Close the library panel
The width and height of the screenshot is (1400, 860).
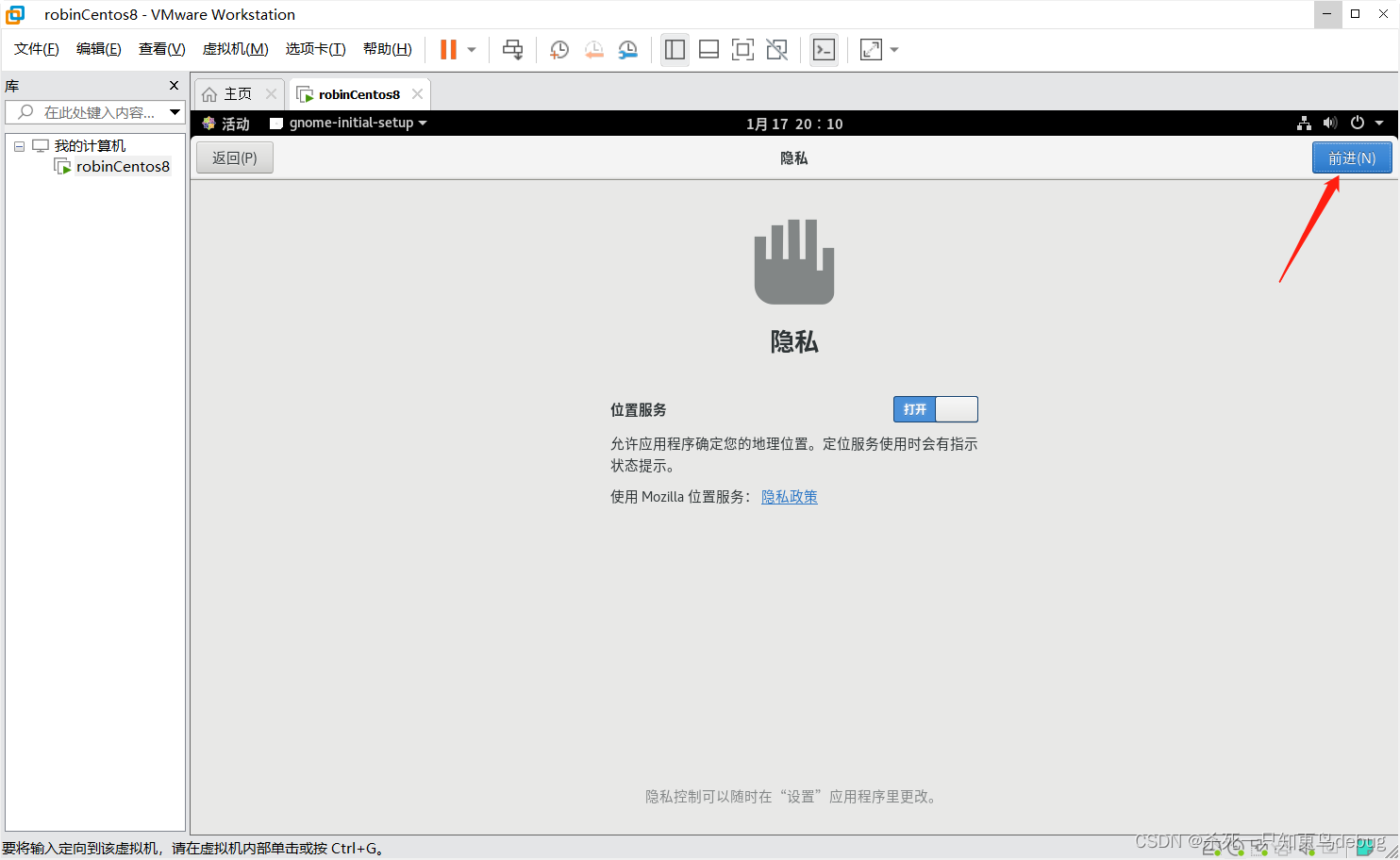click(x=174, y=86)
